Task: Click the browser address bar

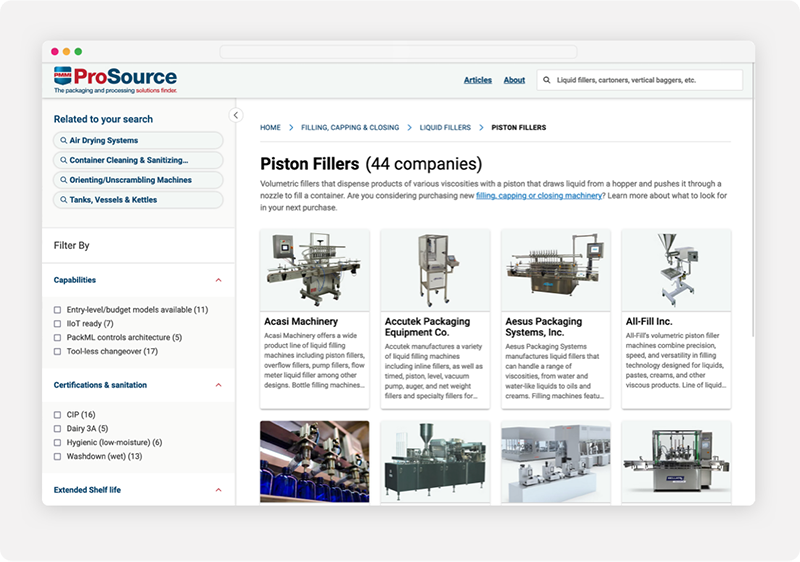Action: [x=398, y=52]
